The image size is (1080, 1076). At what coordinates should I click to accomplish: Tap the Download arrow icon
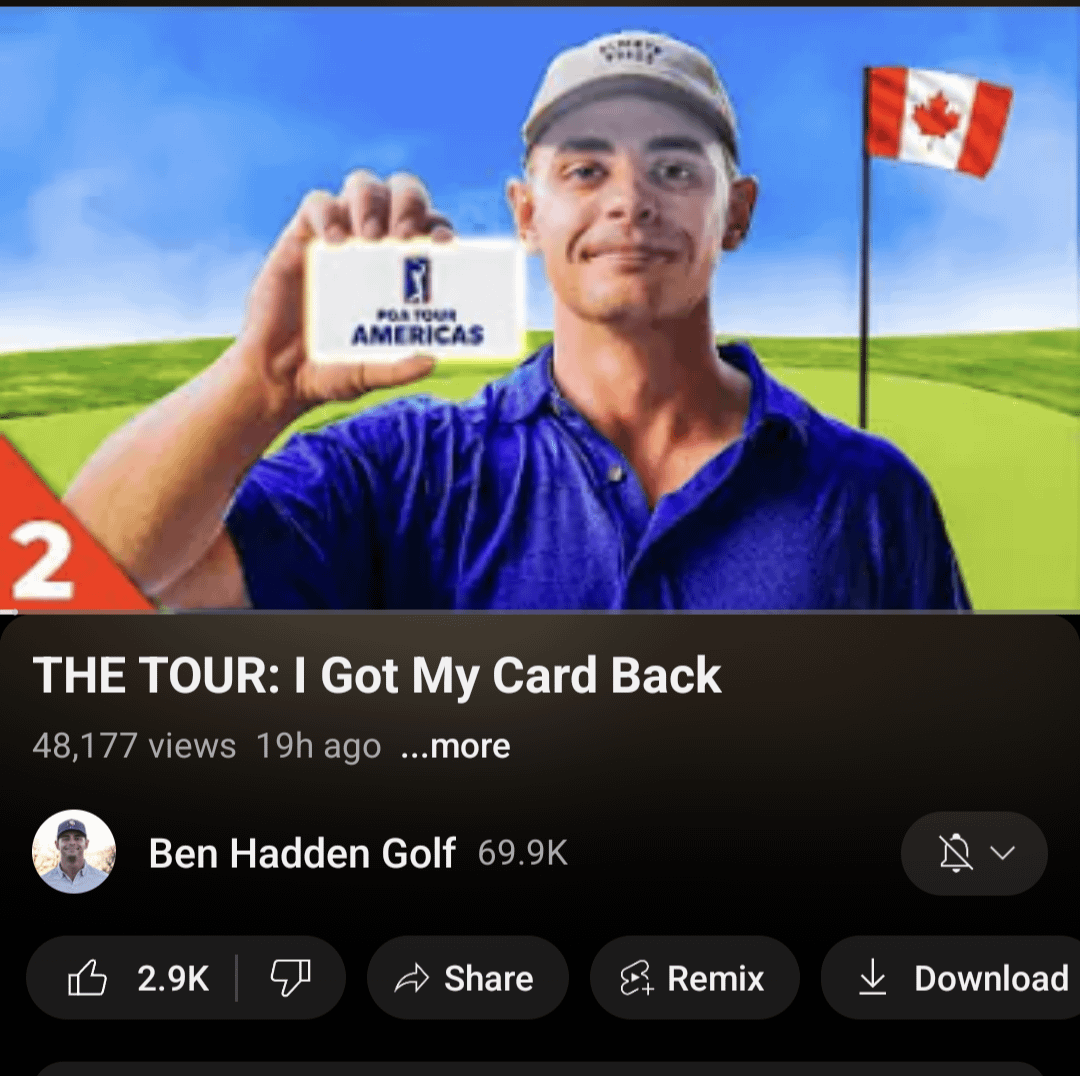[x=873, y=978]
